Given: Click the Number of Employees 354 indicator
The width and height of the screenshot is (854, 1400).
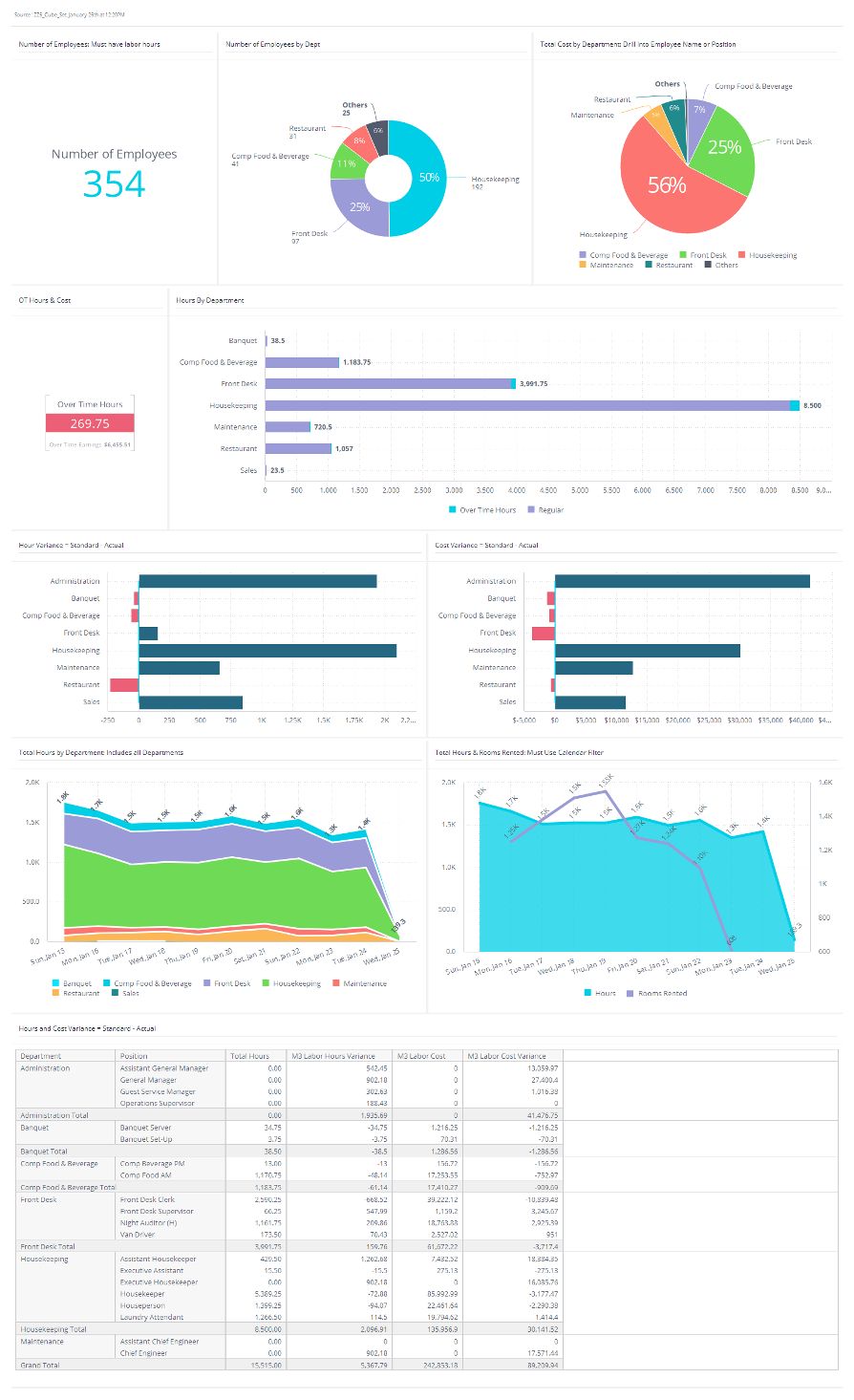Looking at the screenshot, I should 114,172.
